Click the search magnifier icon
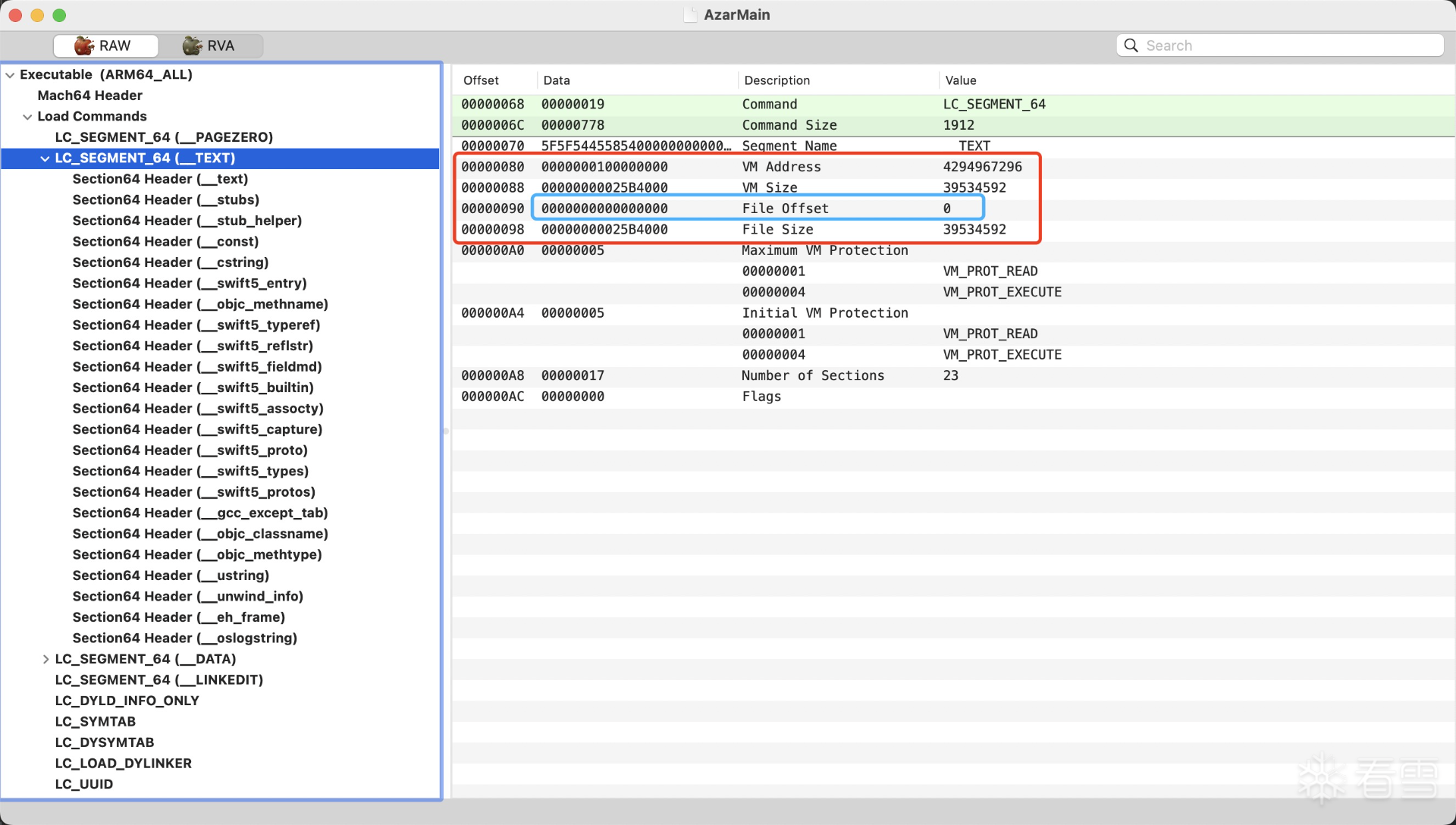 coord(1131,45)
